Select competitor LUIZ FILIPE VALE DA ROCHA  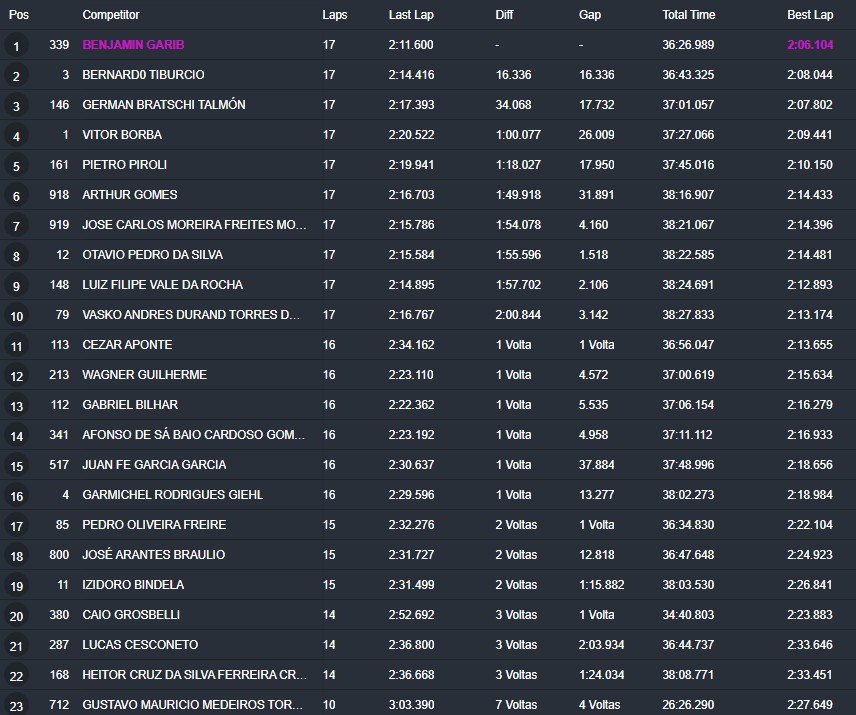point(163,285)
